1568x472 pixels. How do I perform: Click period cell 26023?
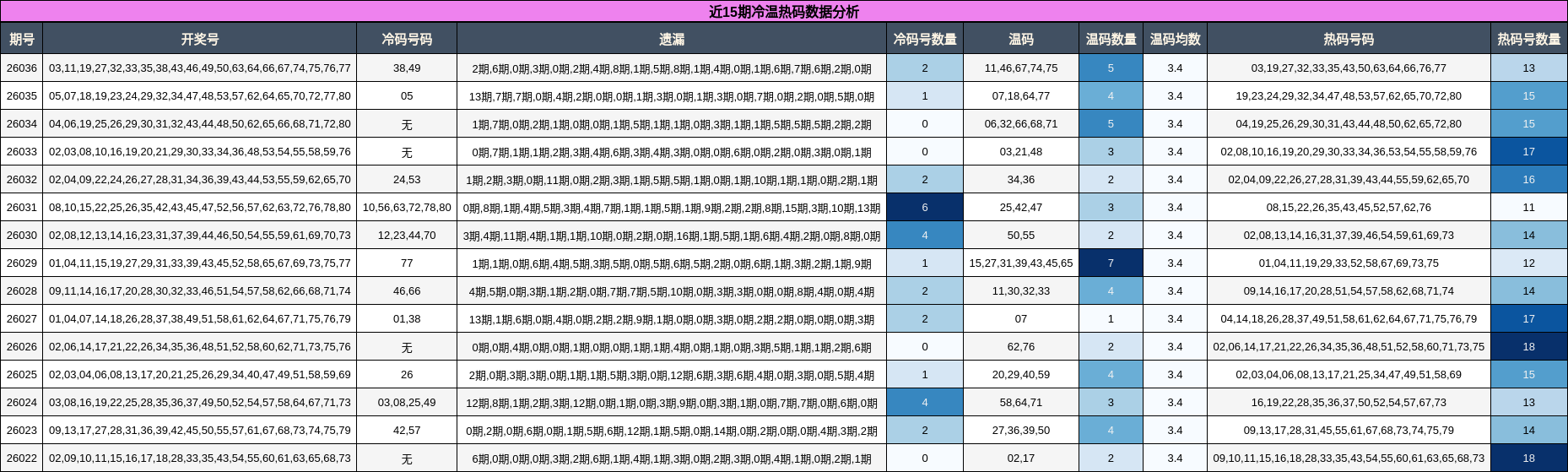pos(22,431)
